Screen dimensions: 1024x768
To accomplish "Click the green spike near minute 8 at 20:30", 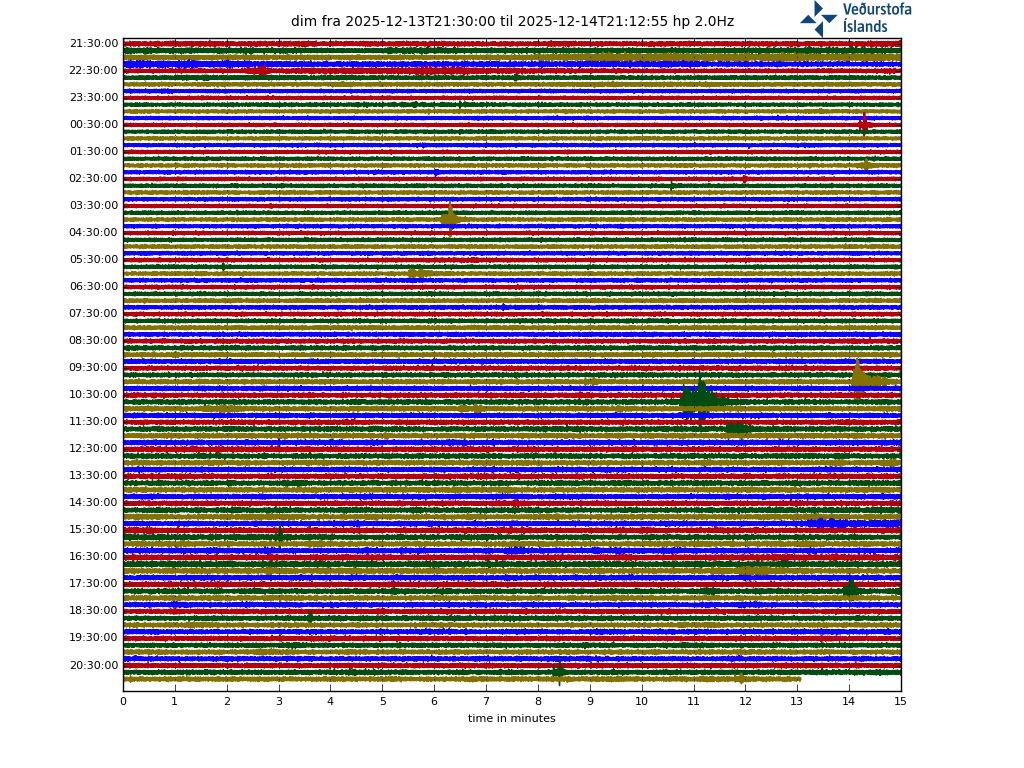I will click(559, 670).
